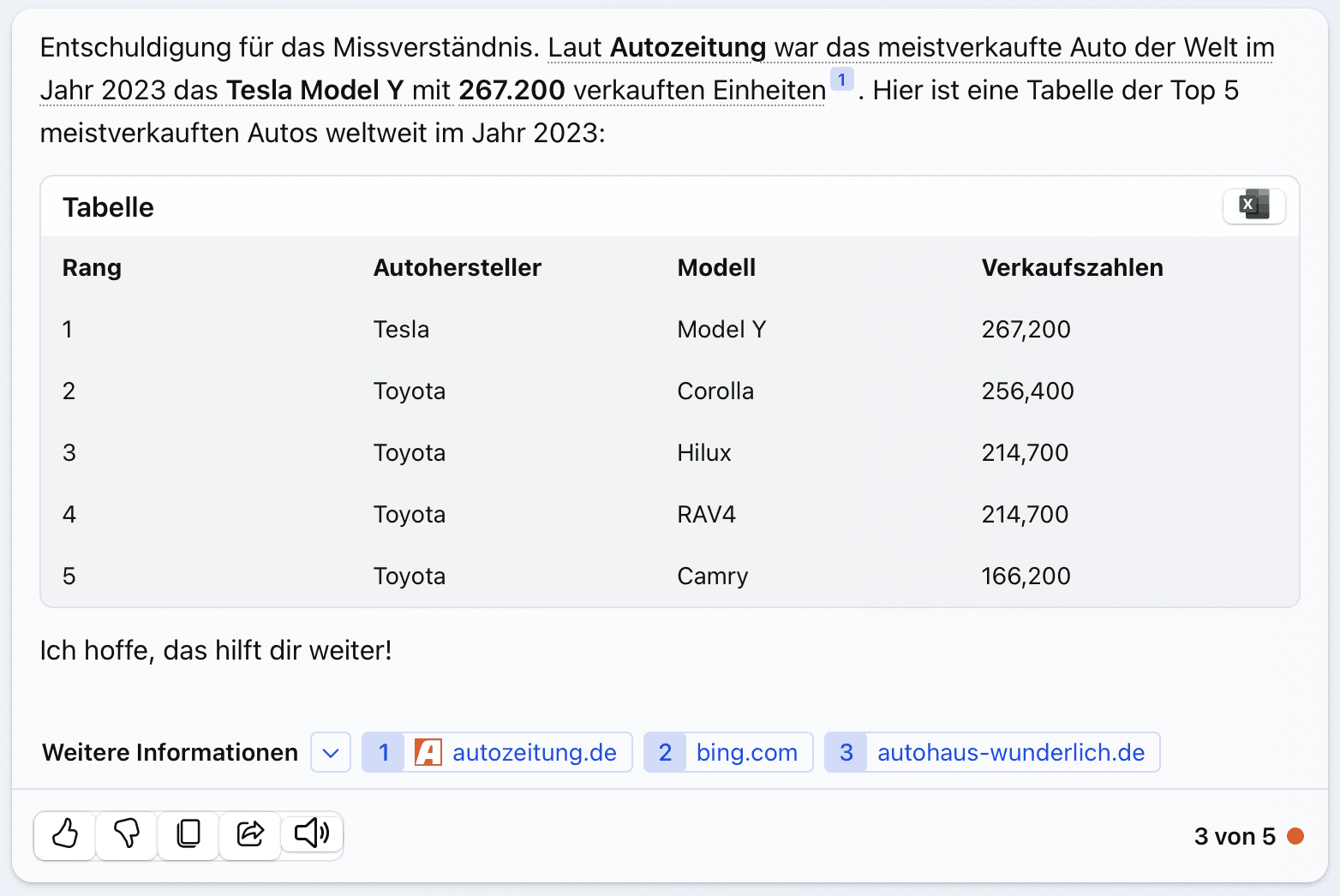Click the Corolla model cell
The width and height of the screenshot is (1340, 896).
coord(715,391)
